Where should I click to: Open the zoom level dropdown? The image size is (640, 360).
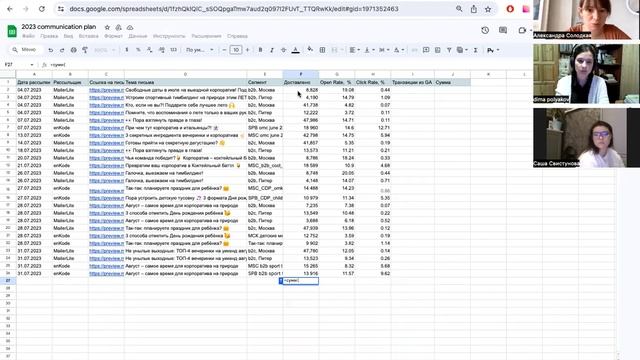[x=105, y=50]
